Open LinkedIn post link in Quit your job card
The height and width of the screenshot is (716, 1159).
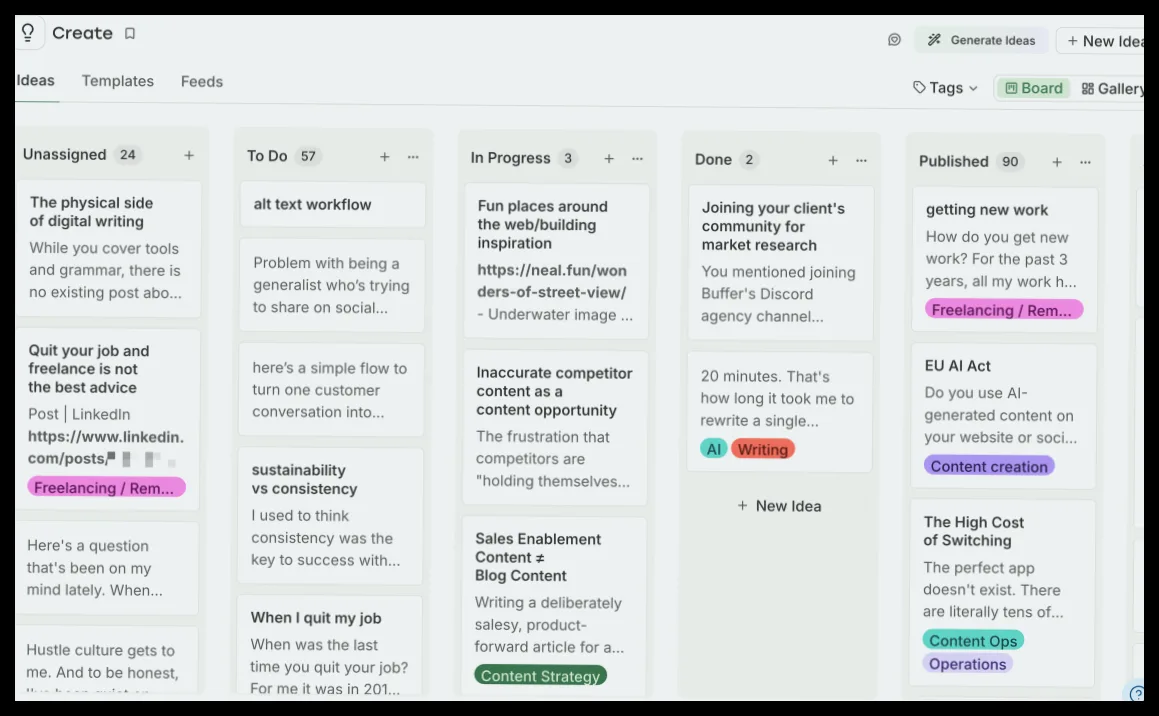click(106, 448)
